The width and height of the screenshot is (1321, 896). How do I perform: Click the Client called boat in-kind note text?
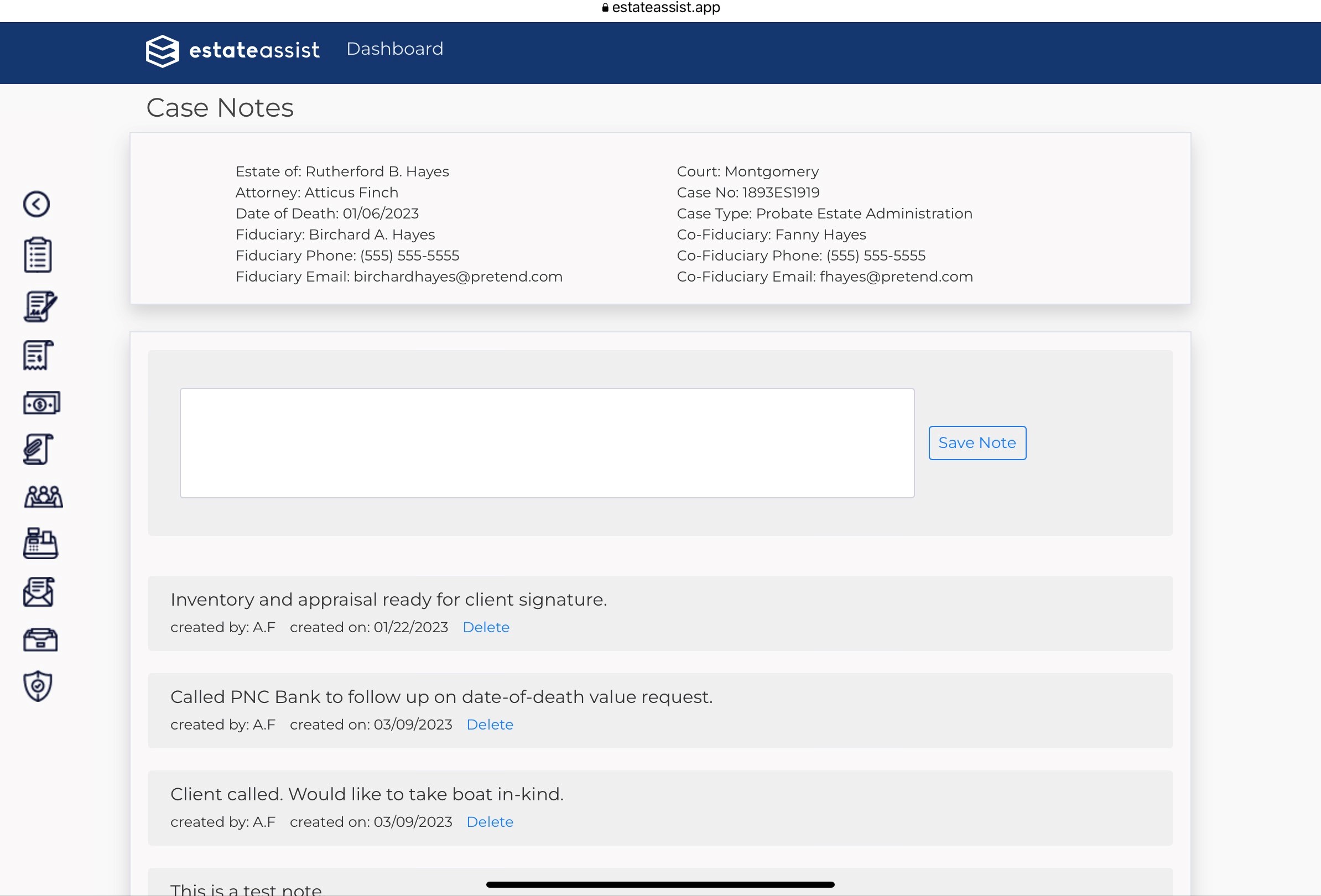click(x=367, y=794)
